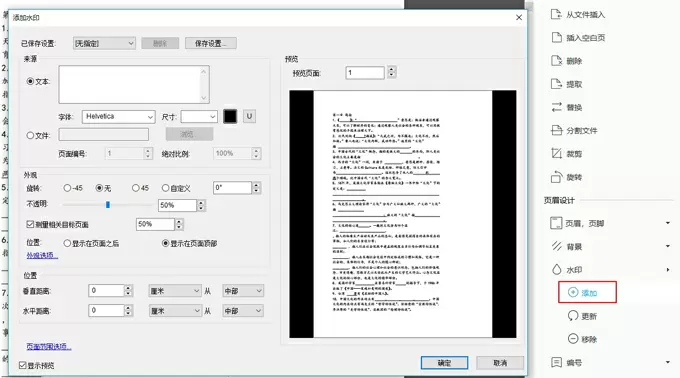
Task: Open the 已保存设置 saved settings dropdown
Action: coord(104,43)
